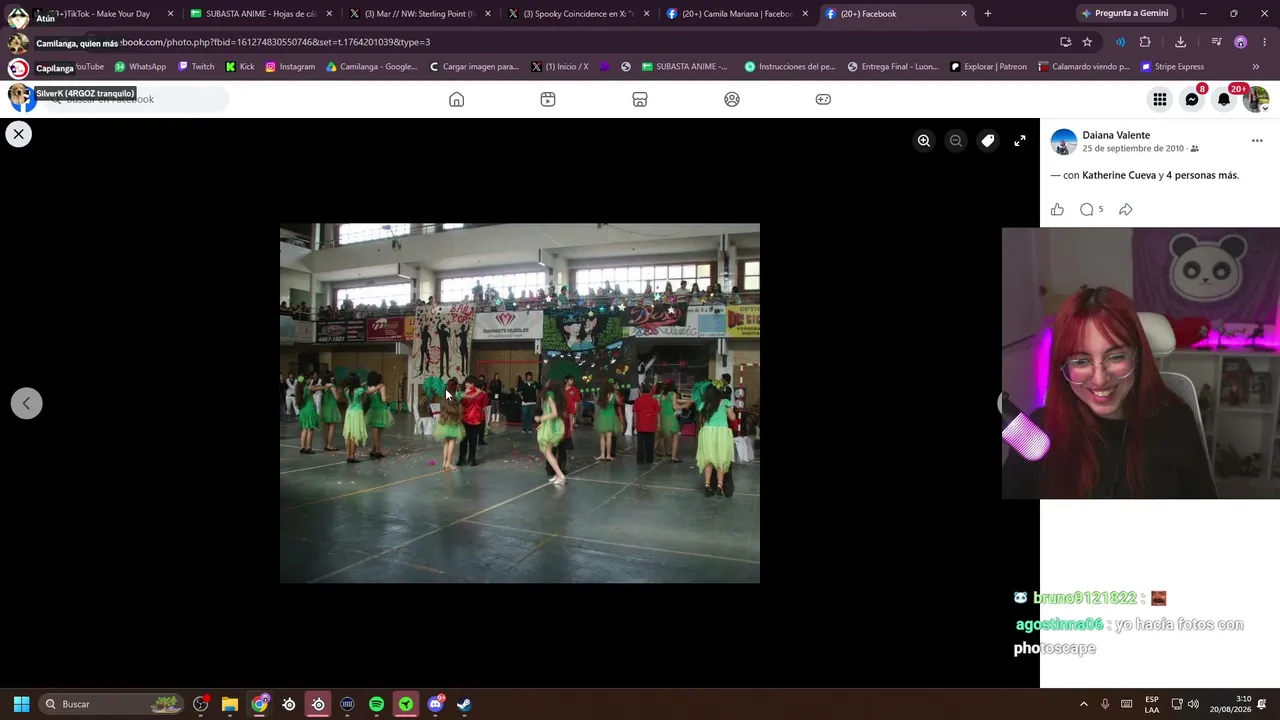Viewport: 1280px width, 720px height.
Task: Open the WhatsApp bookmark
Action: [140, 67]
